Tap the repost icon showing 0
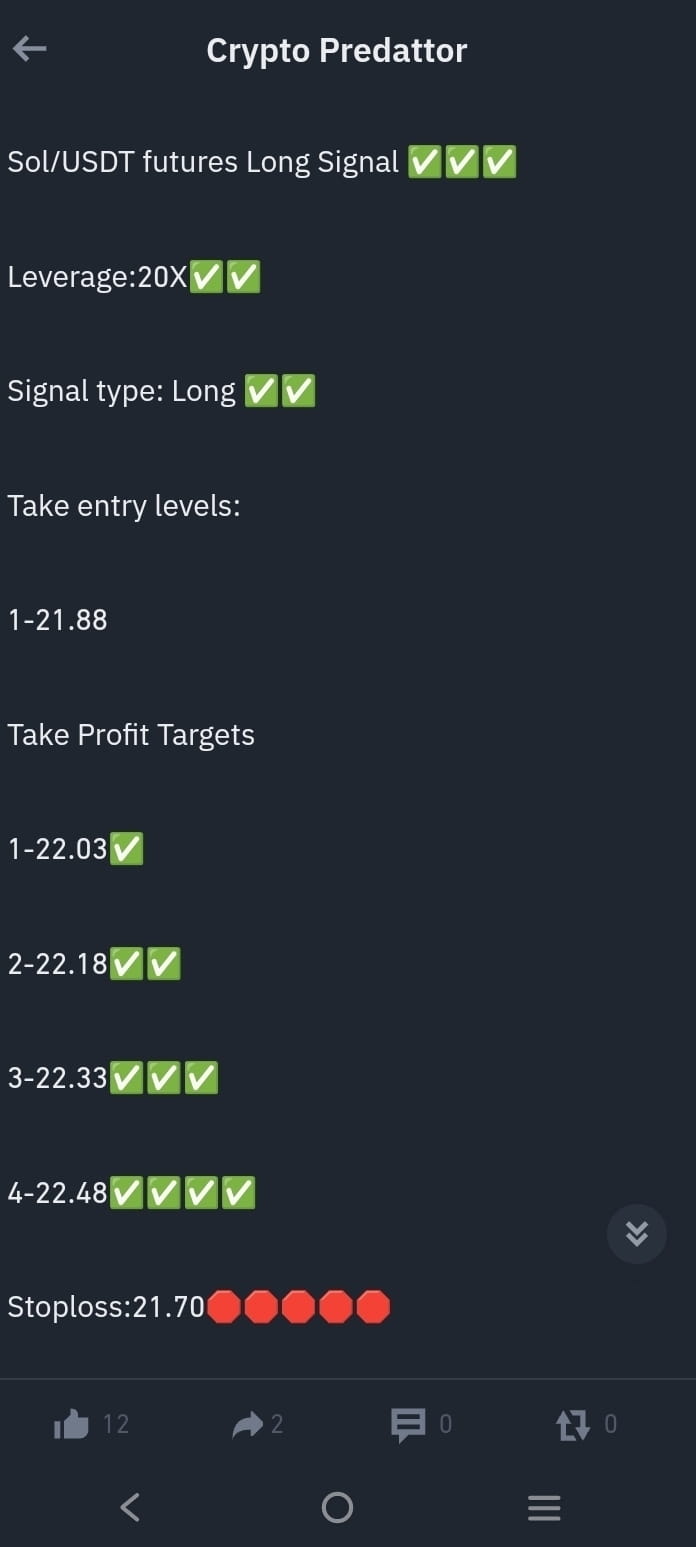This screenshot has height=1547, width=696. tap(575, 1424)
